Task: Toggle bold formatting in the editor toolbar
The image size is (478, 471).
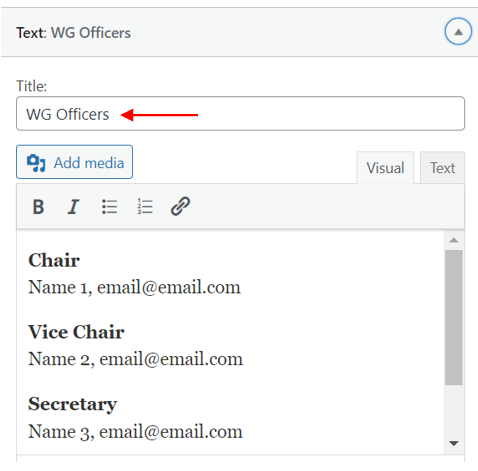Action: (38, 207)
